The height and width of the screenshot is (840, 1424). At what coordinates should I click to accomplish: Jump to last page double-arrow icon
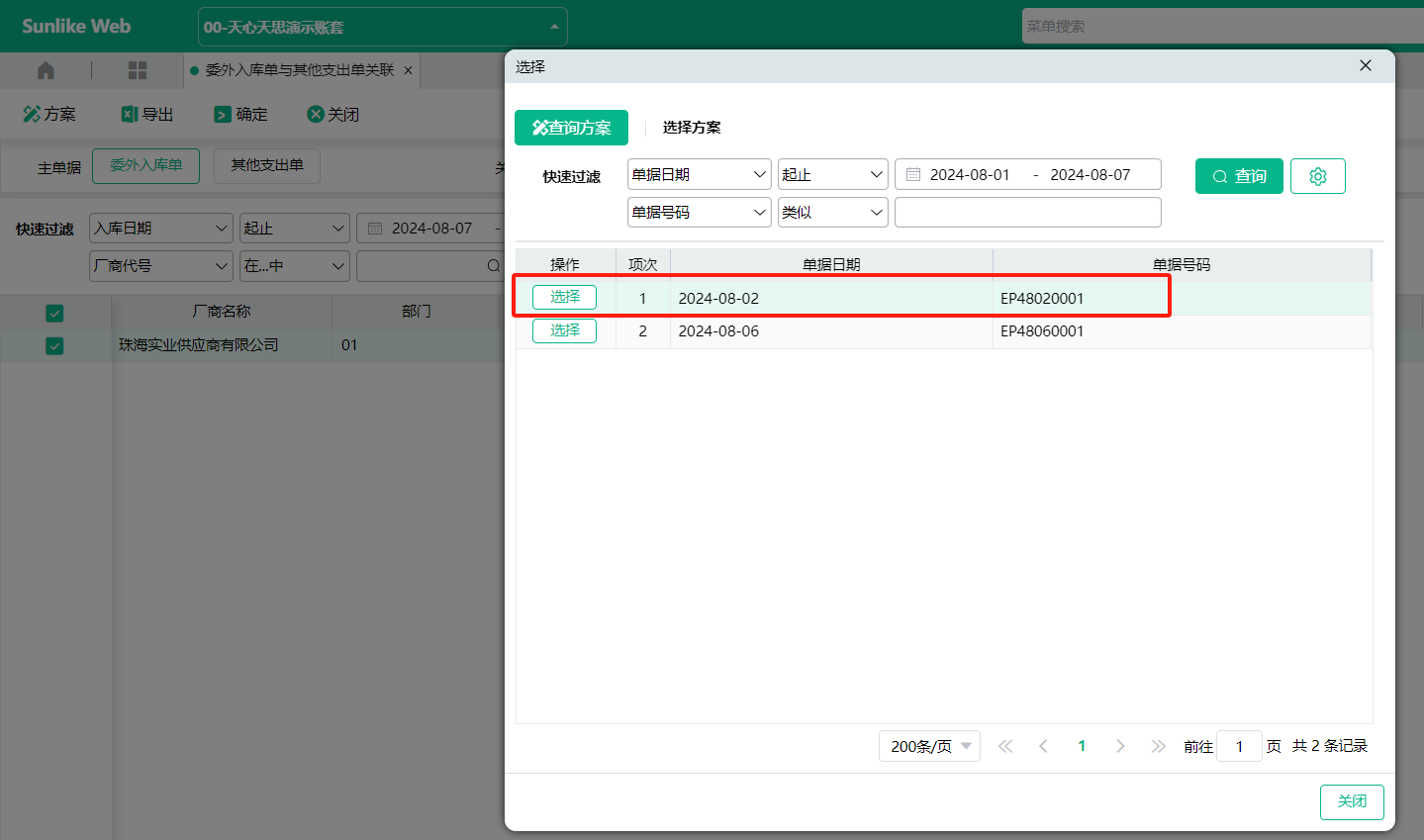(x=1158, y=746)
